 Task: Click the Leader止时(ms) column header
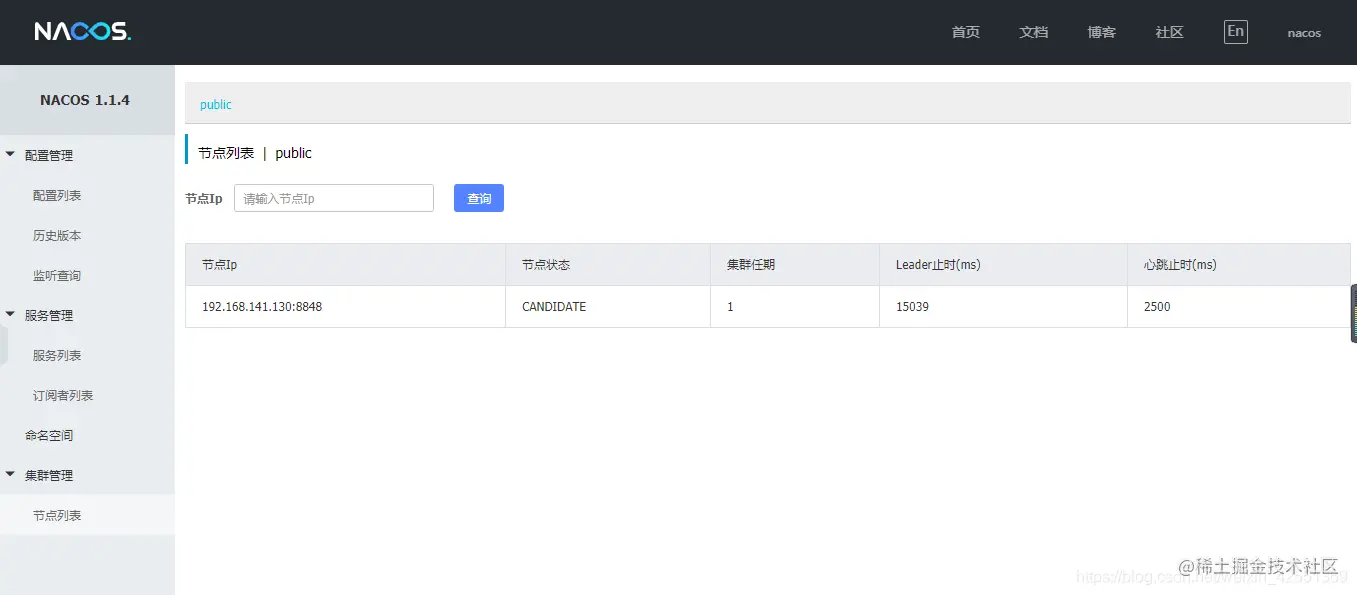[1003, 265]
